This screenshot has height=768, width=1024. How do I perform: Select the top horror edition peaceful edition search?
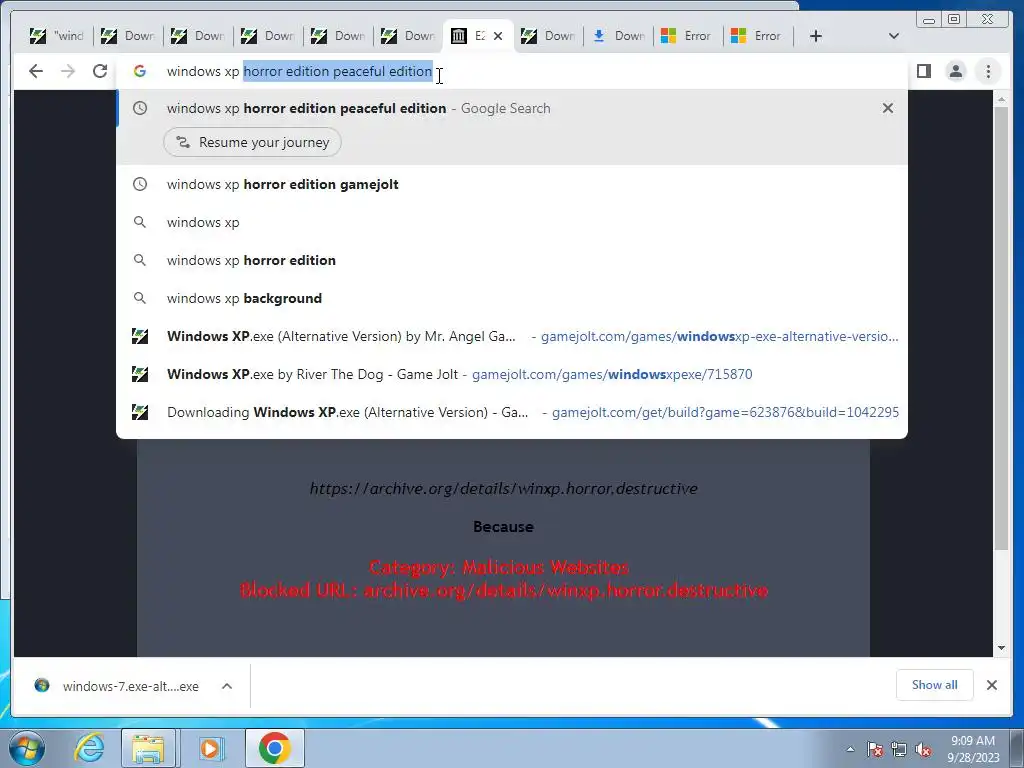pyautogui.click(x=512, y=108)
